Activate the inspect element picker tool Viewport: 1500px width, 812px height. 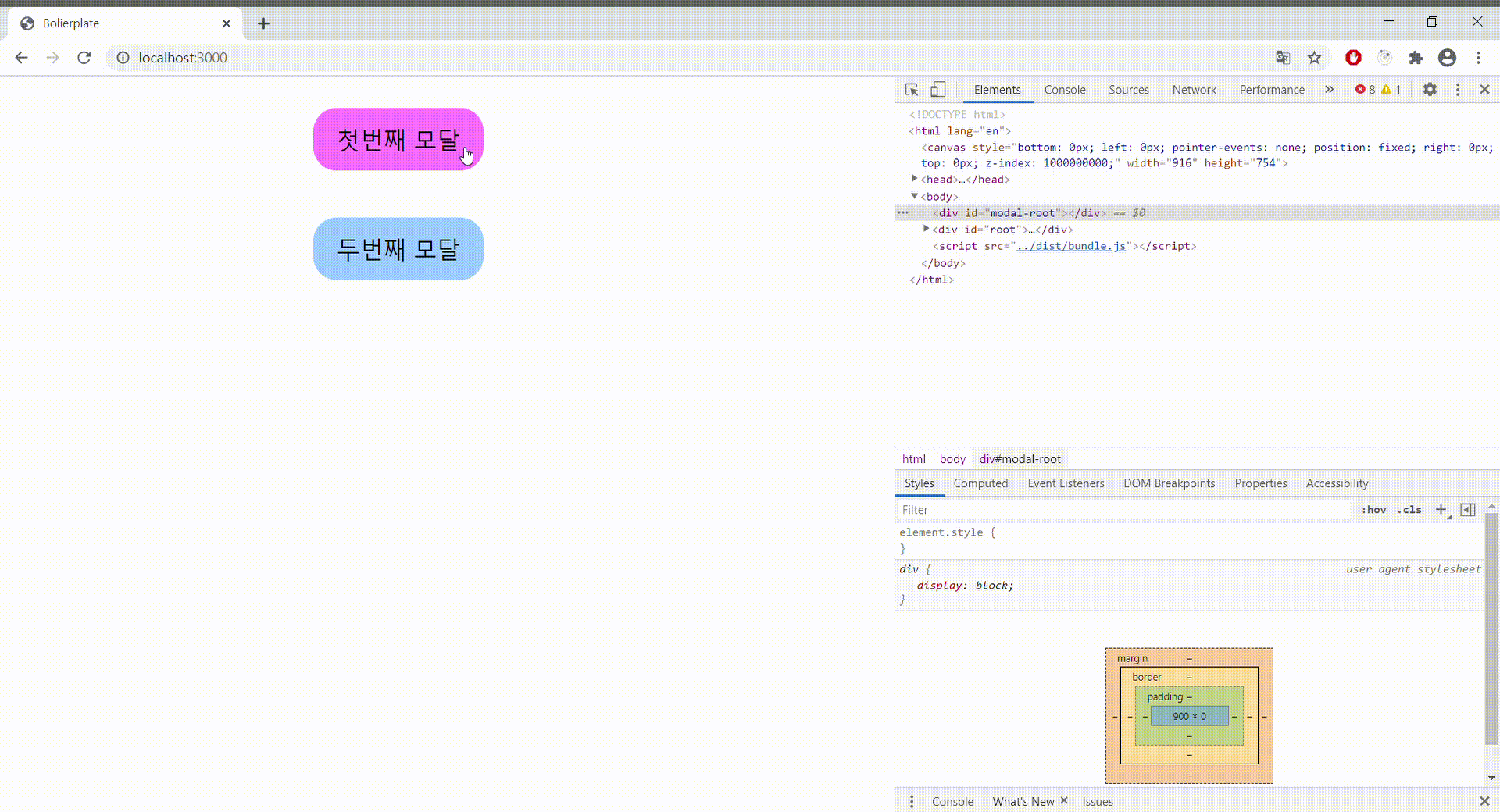pyautogui.click(x=911, y=90)
